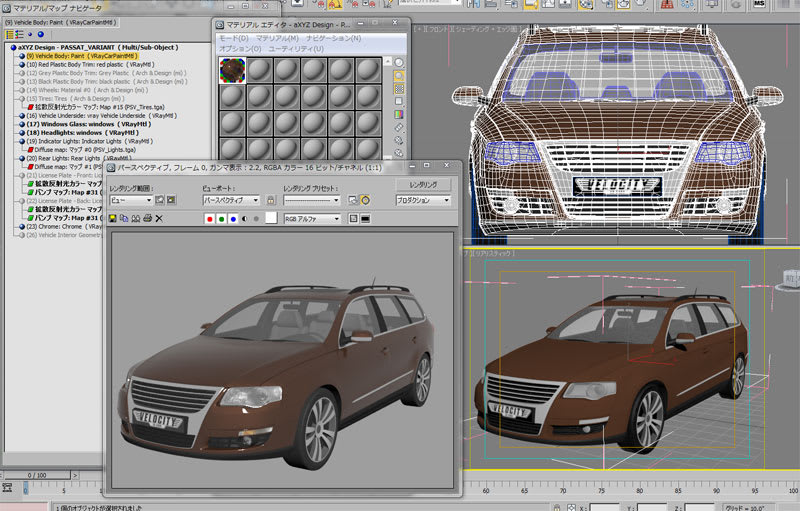
Task: Toggle the Backlight icon in Material Editor
Action: (398, 76)
